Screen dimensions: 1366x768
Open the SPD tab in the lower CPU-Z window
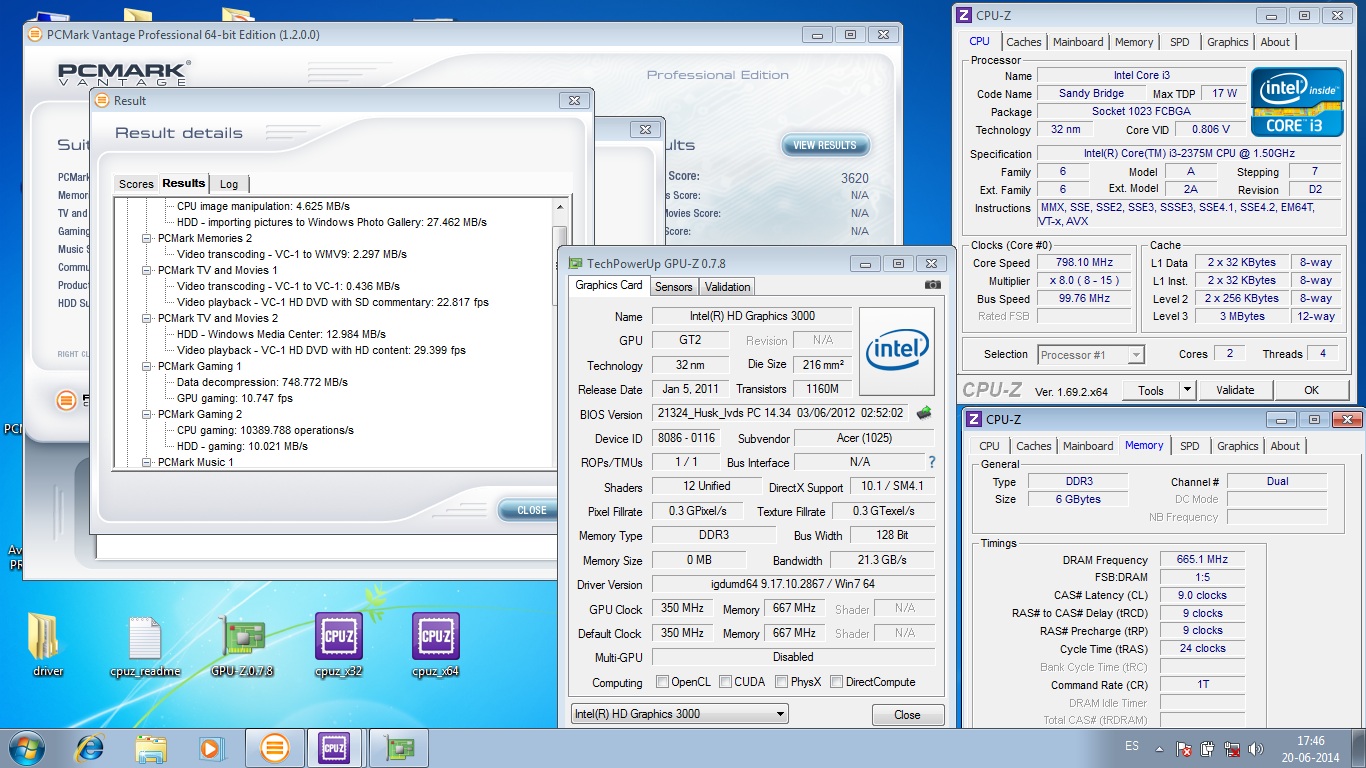coord(1189,446)
